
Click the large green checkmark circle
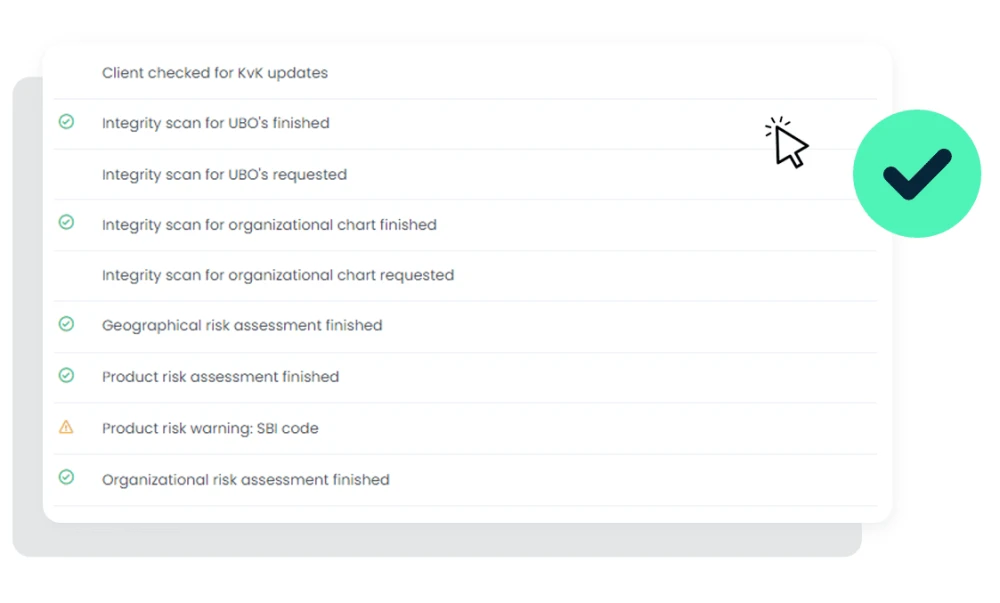point(916,173)
